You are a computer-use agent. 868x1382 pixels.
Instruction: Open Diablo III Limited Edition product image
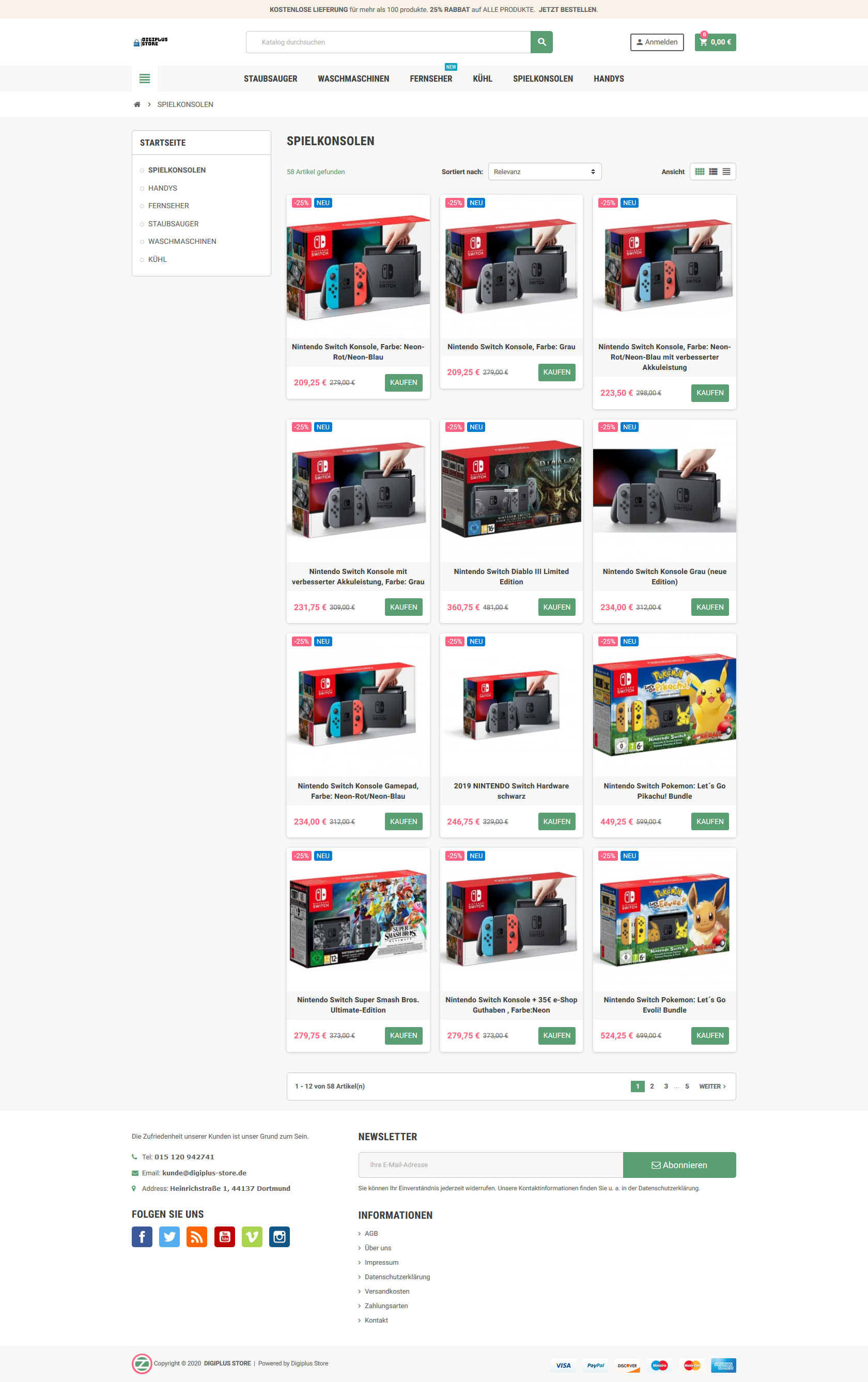(511, 491)
